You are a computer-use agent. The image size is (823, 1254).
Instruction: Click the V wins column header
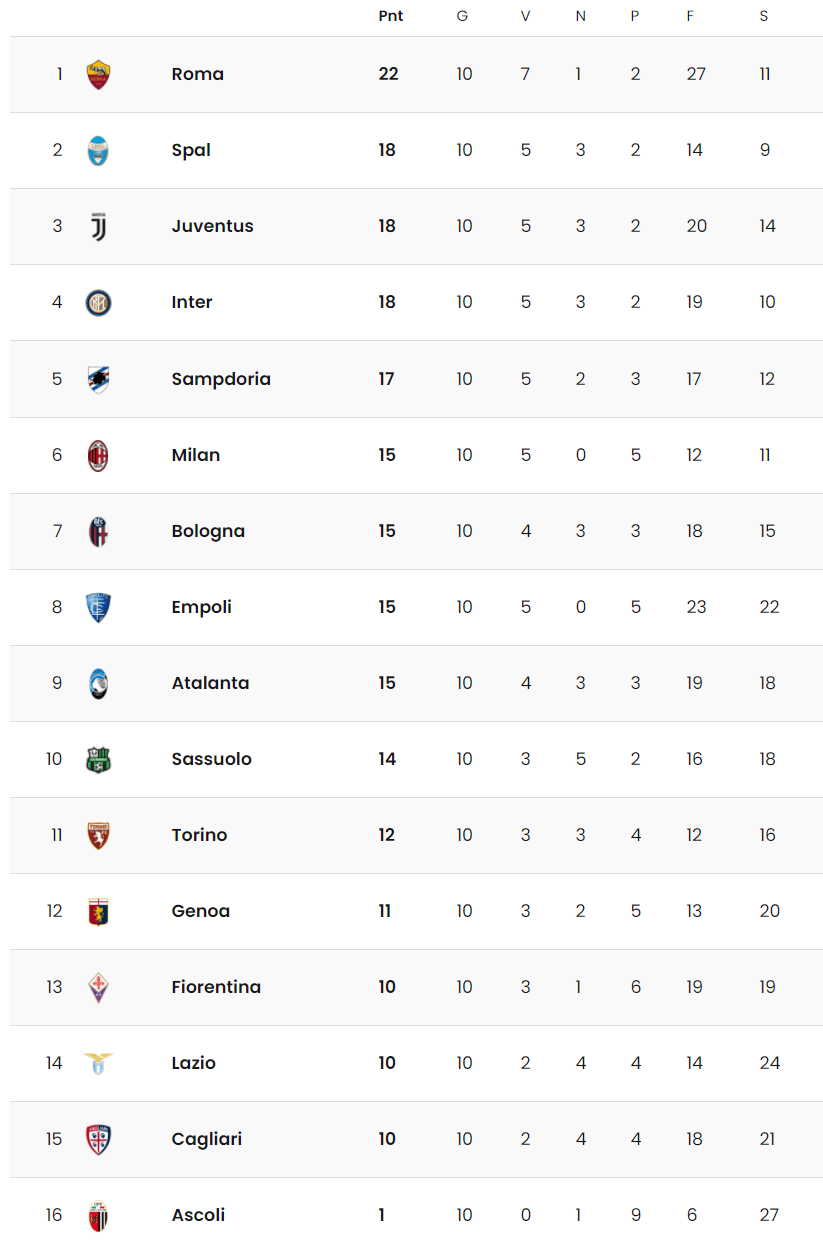525,16
